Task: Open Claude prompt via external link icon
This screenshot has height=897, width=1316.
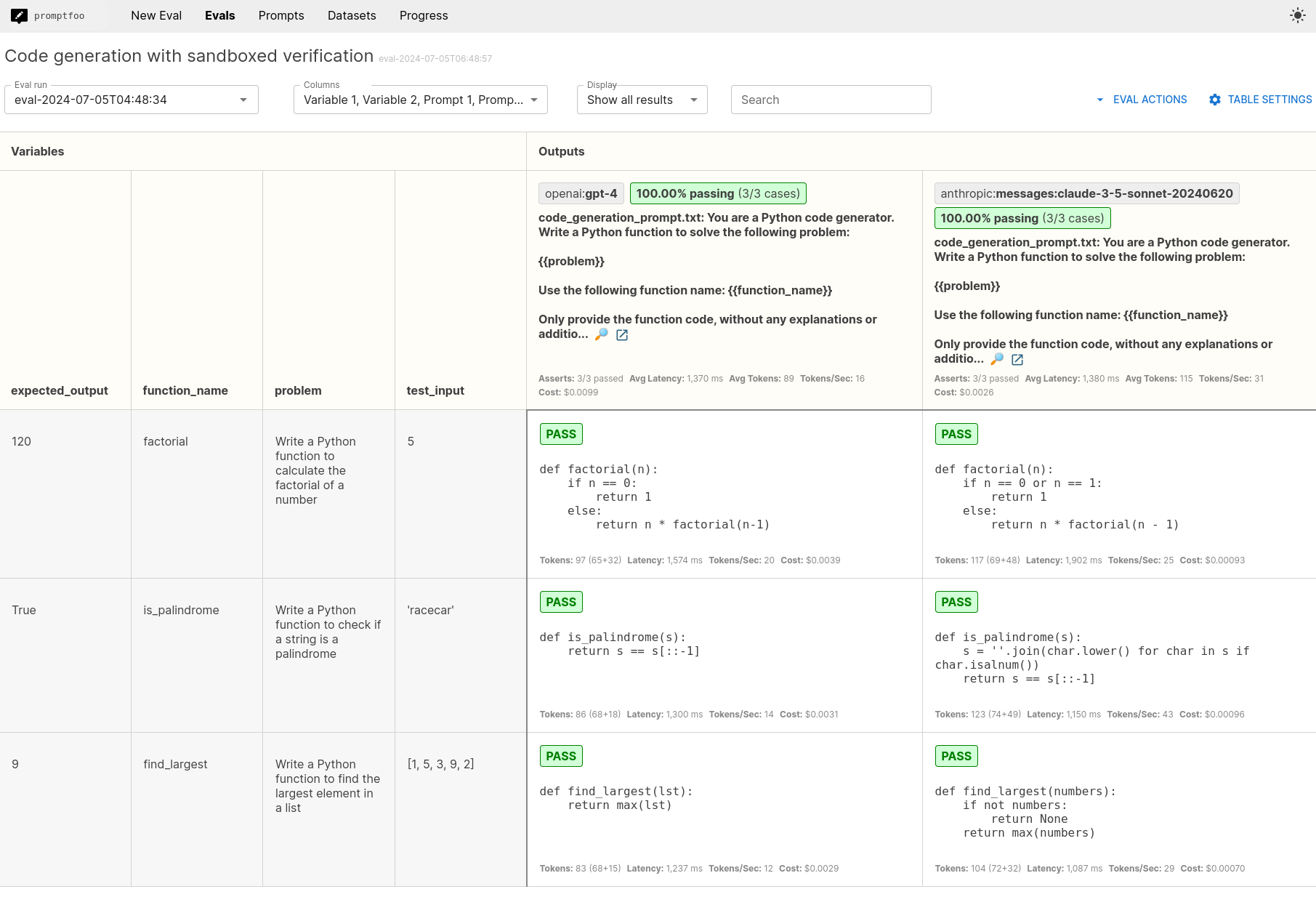Action: 1017,359
